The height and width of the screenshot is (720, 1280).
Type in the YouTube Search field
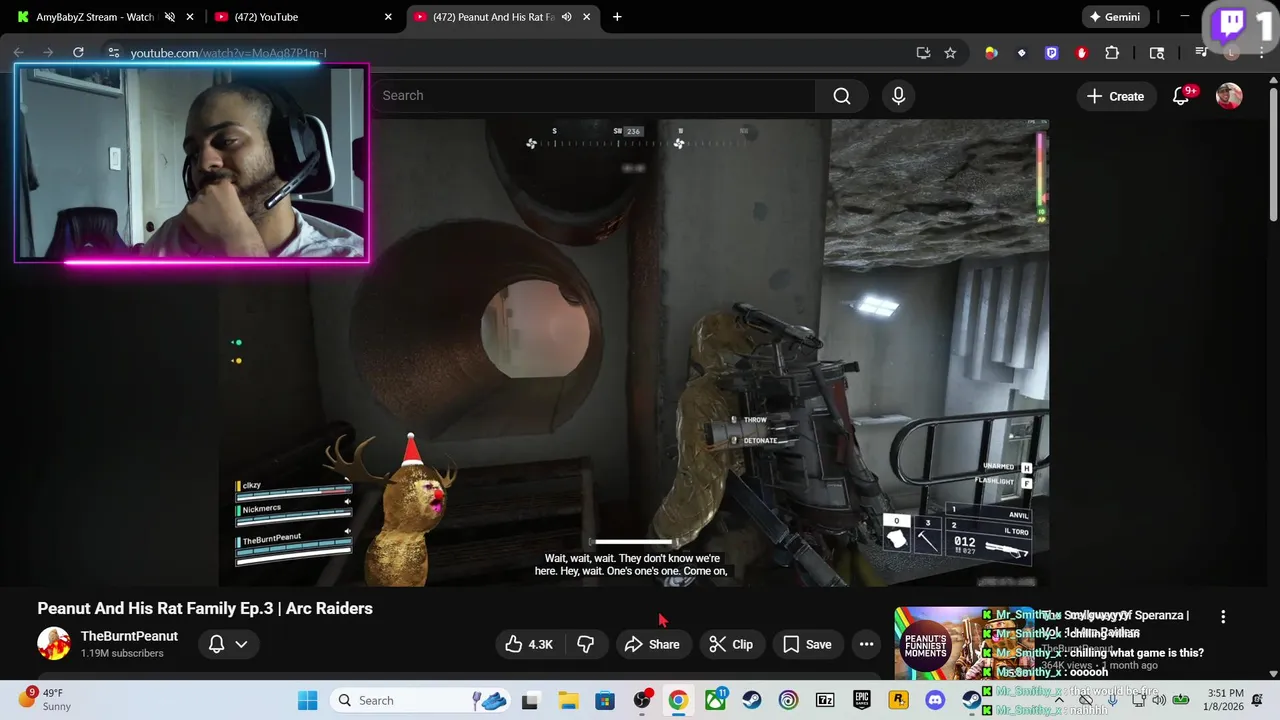tap(595, 96)
